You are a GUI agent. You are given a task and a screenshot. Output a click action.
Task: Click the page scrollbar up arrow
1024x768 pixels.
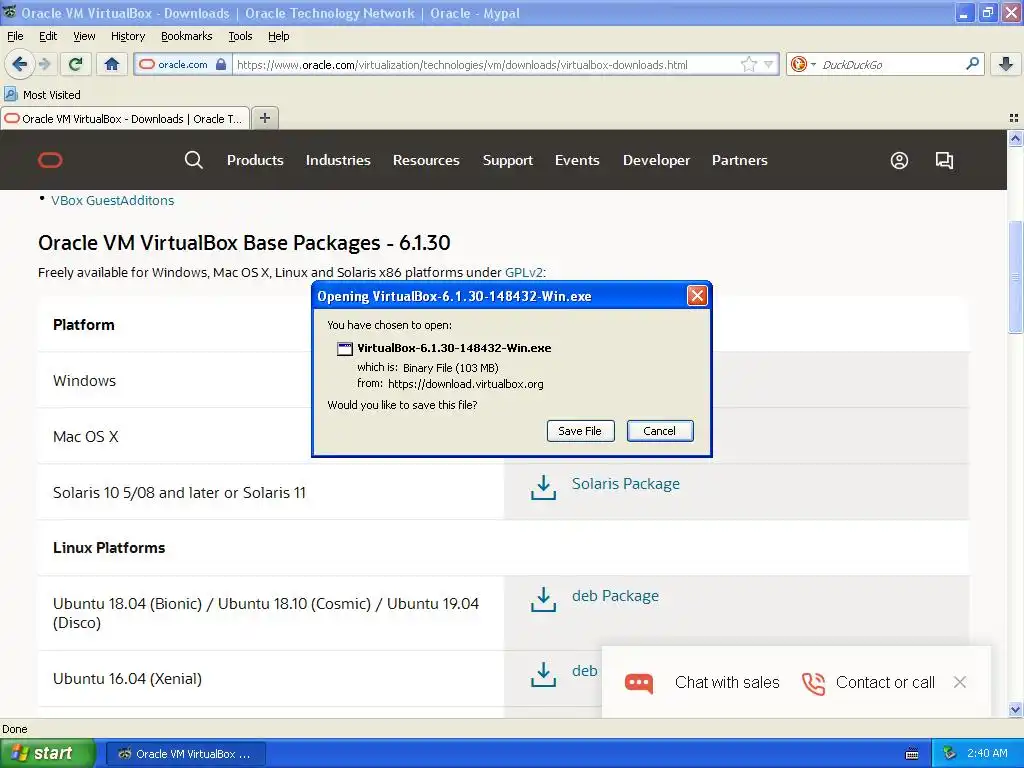tap(1015, 138)
